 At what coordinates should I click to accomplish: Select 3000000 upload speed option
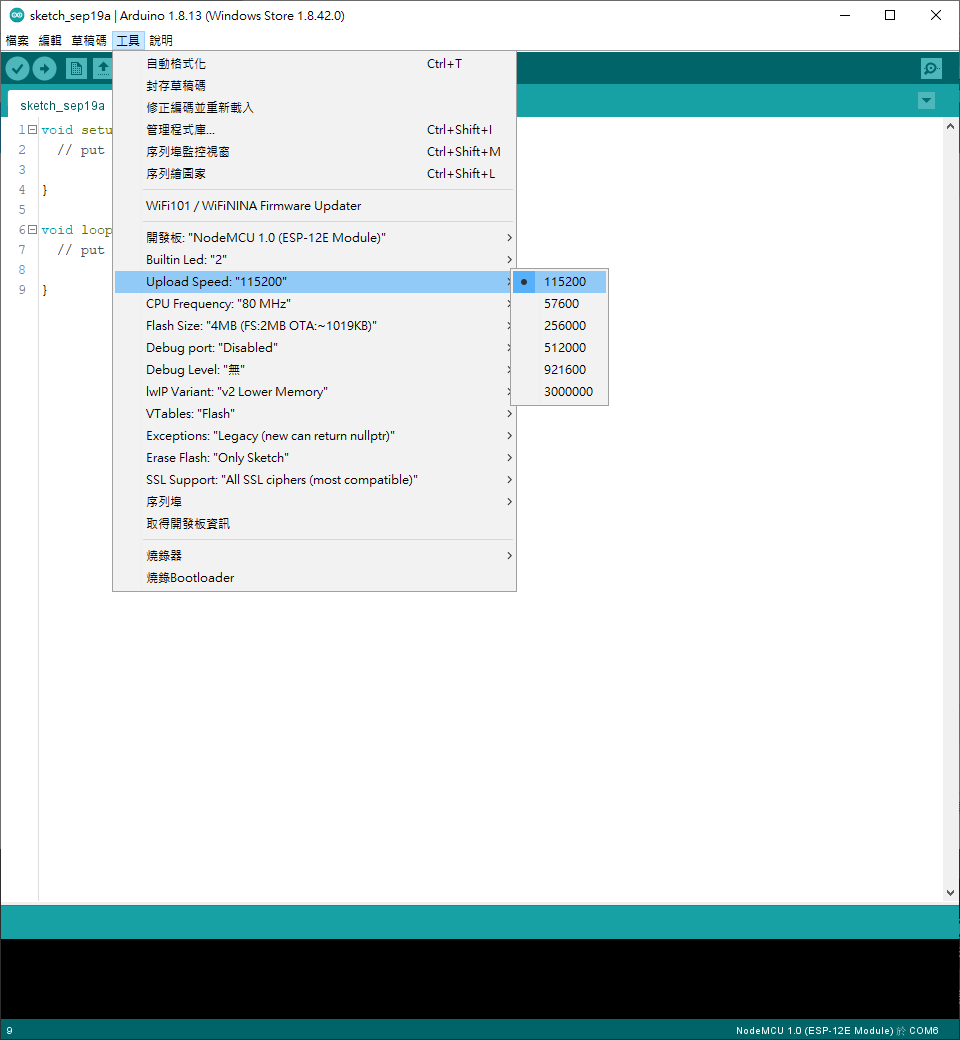click(x=559, y=391)
